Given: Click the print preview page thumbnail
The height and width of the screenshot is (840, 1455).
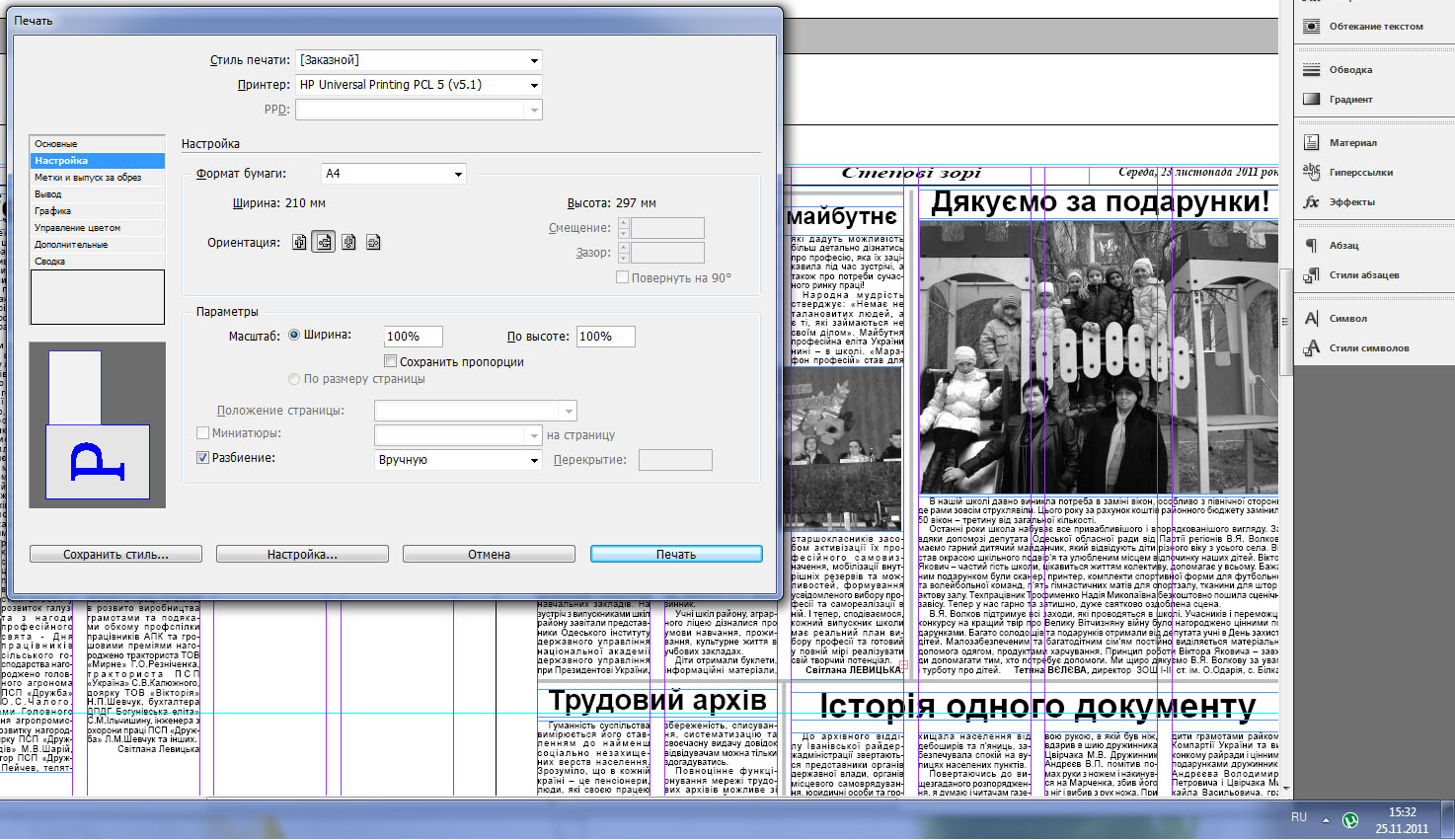Looking at the screenshot, I should (98, 425).
